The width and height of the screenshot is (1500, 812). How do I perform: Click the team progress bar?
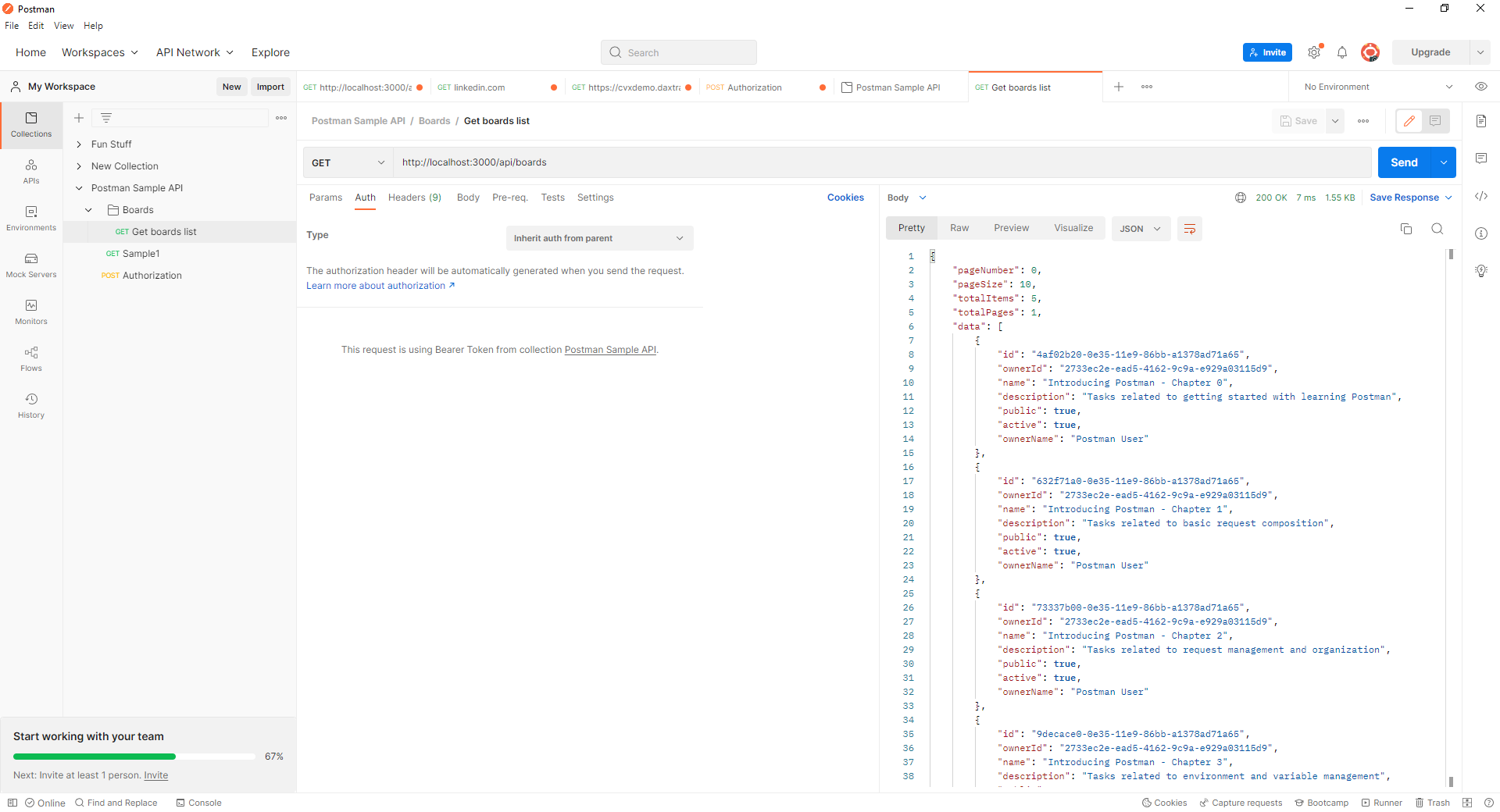134,757
